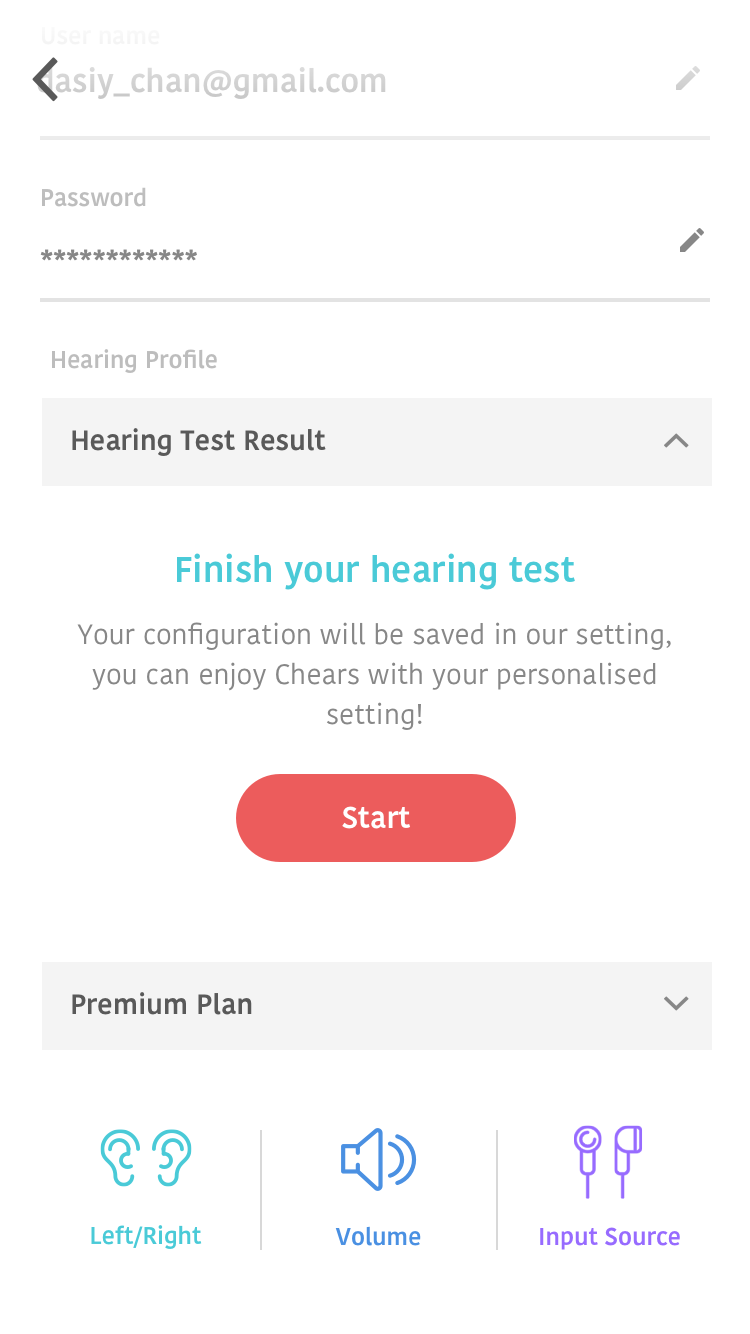Open the Premium Plan section title

click(x=161, y=1004)
